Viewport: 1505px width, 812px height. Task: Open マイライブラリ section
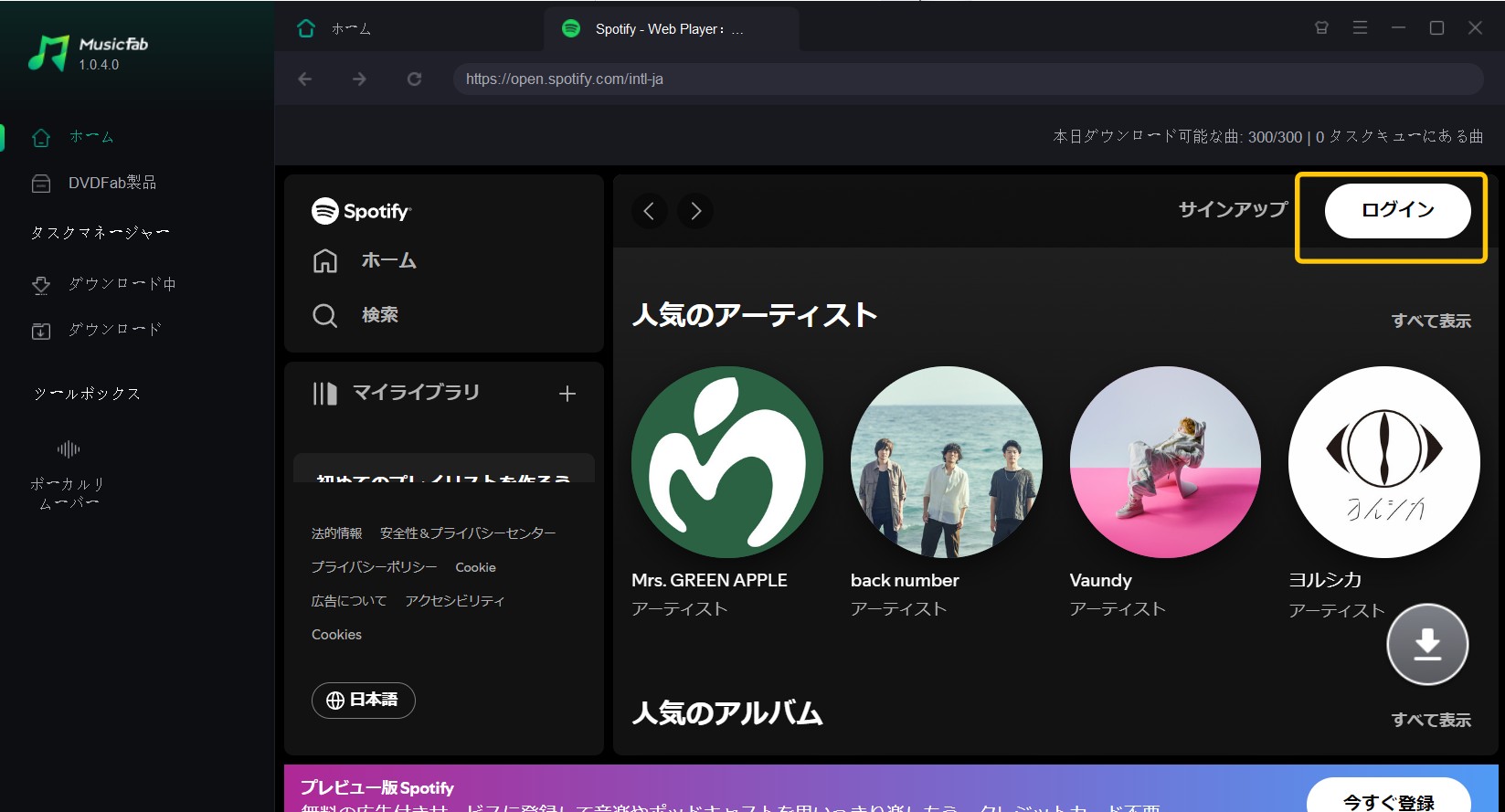396,393
